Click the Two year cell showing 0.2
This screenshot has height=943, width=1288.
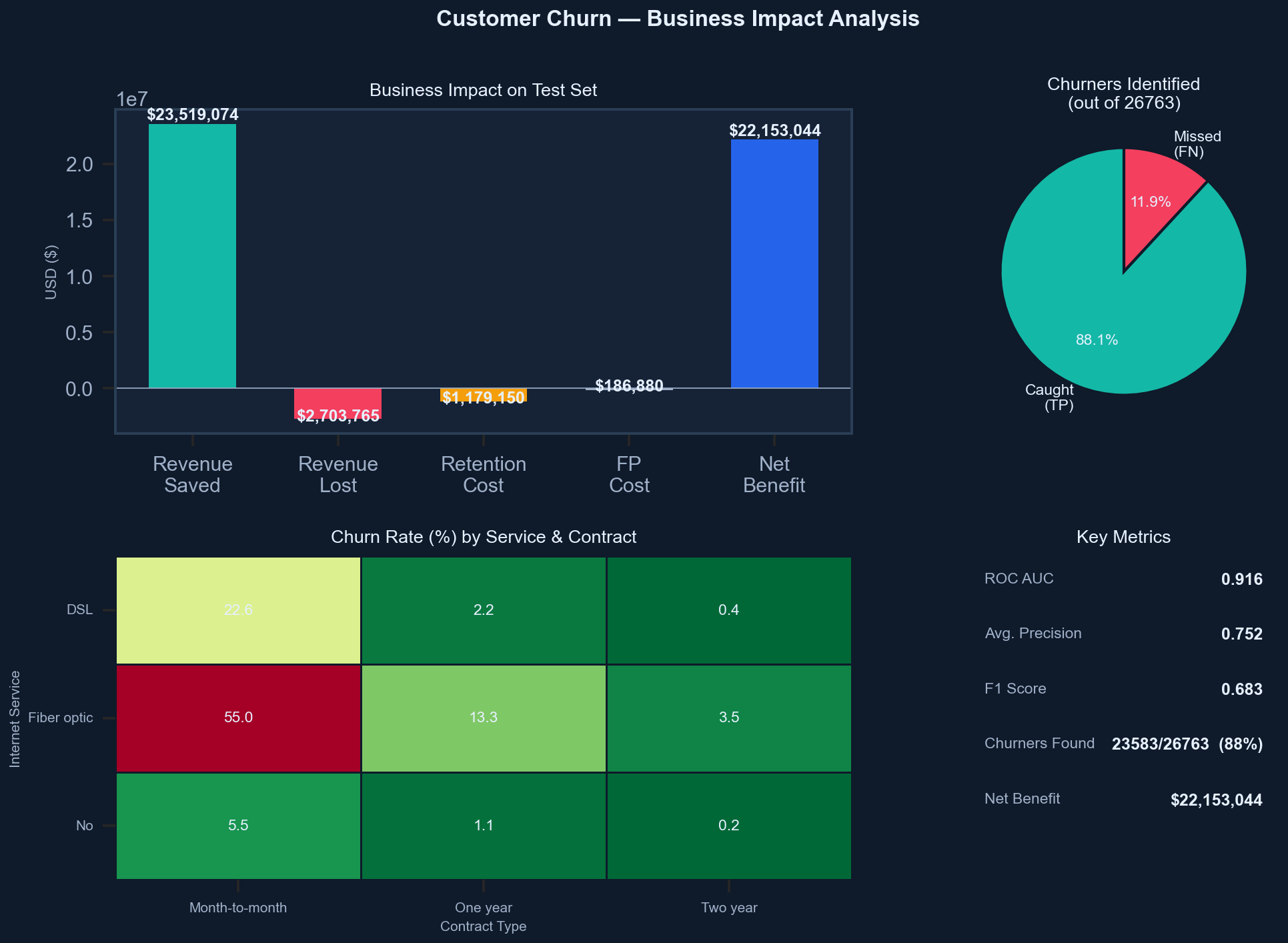[728, 826]
